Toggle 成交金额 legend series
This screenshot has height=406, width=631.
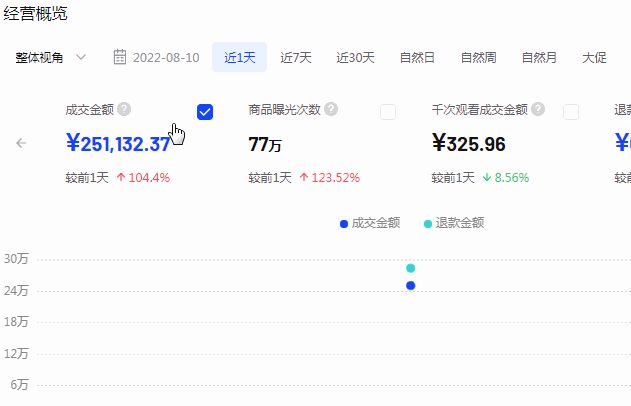click(x=370, y=223)
